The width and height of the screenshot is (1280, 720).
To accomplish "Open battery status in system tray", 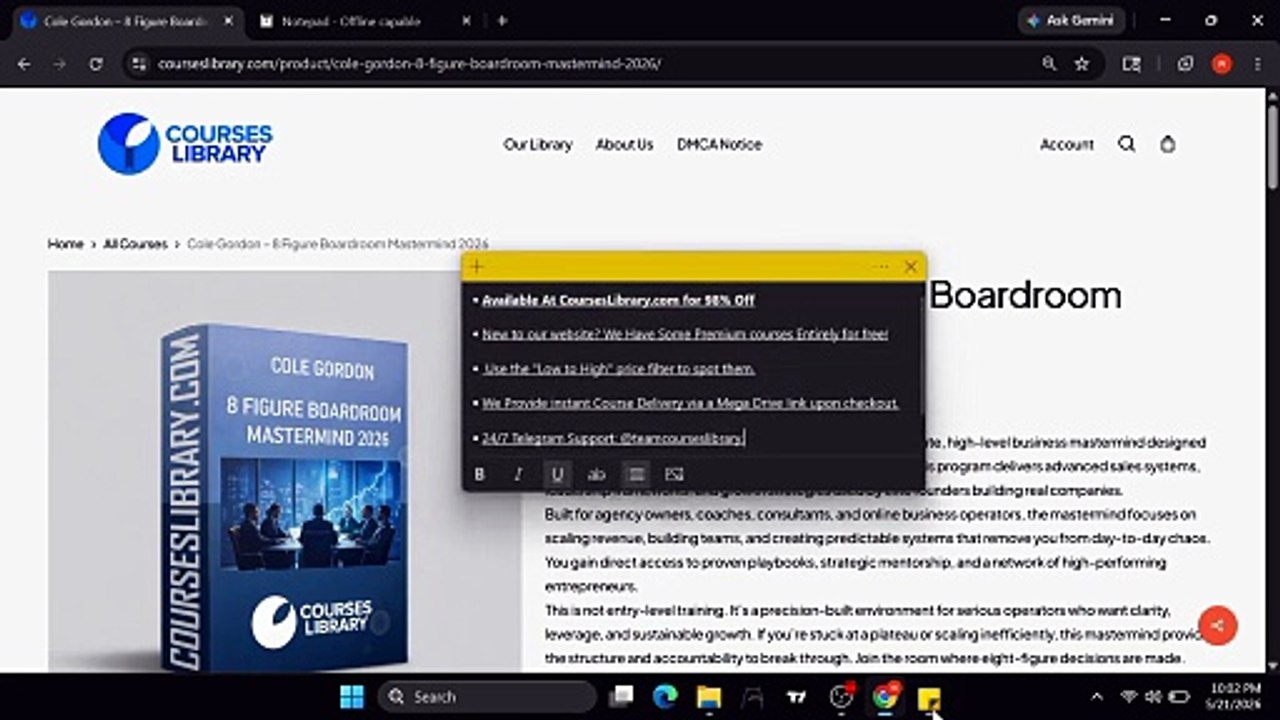I will click(1179, 696).
